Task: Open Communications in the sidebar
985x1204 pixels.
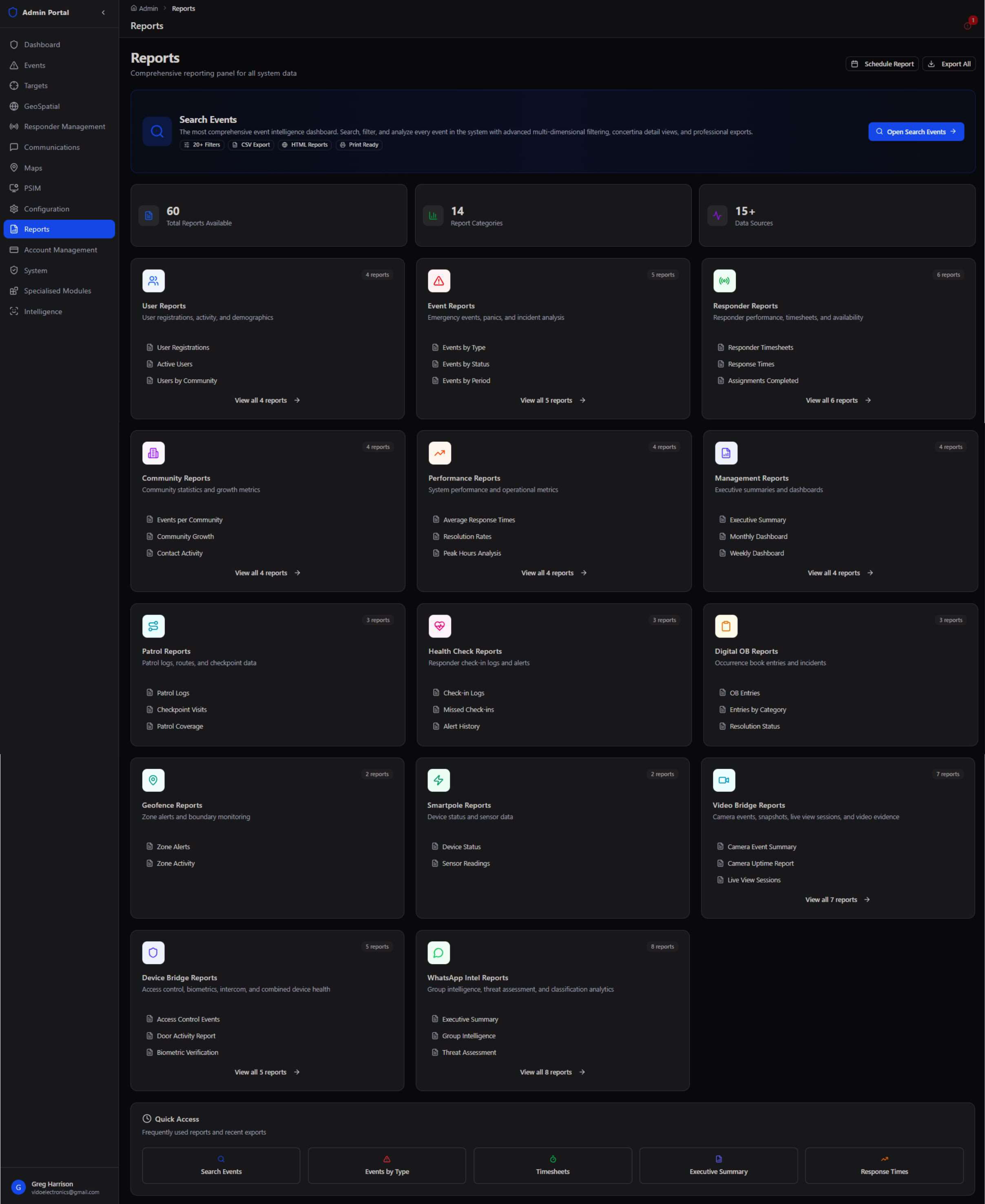Action: coord(59,147)
